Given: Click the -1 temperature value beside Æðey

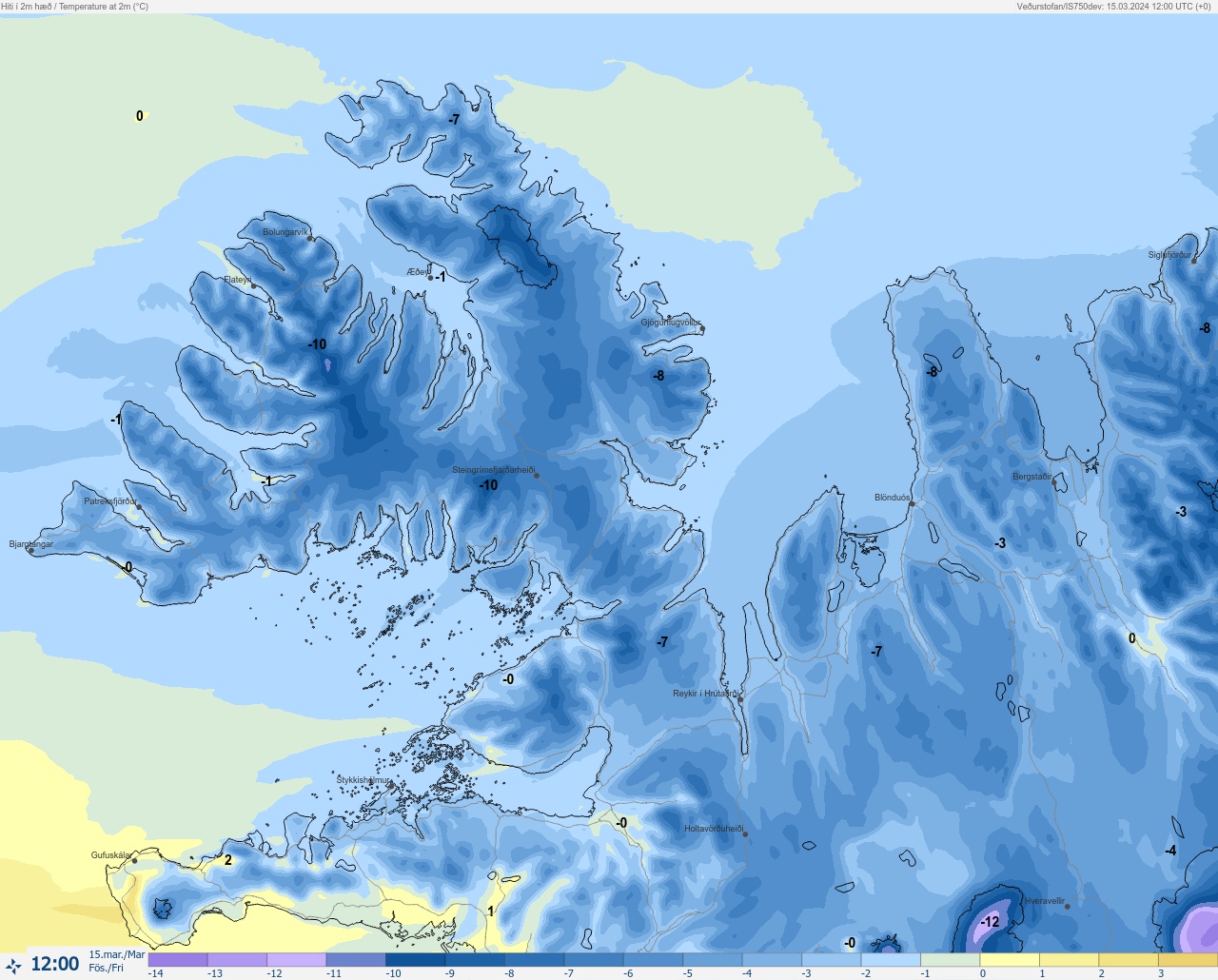Looking at the screenshot, I should tap(441, 277).
